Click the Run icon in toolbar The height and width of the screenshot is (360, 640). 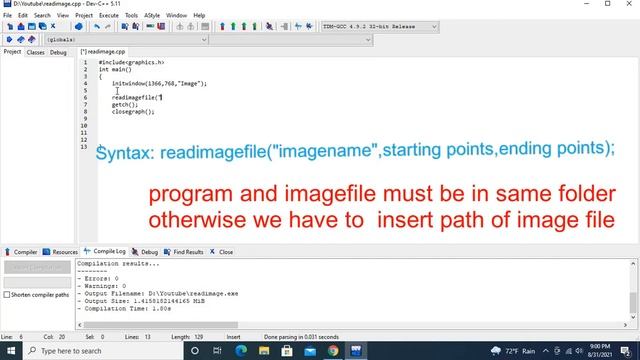pyautogui.click(x=233, y=27)
